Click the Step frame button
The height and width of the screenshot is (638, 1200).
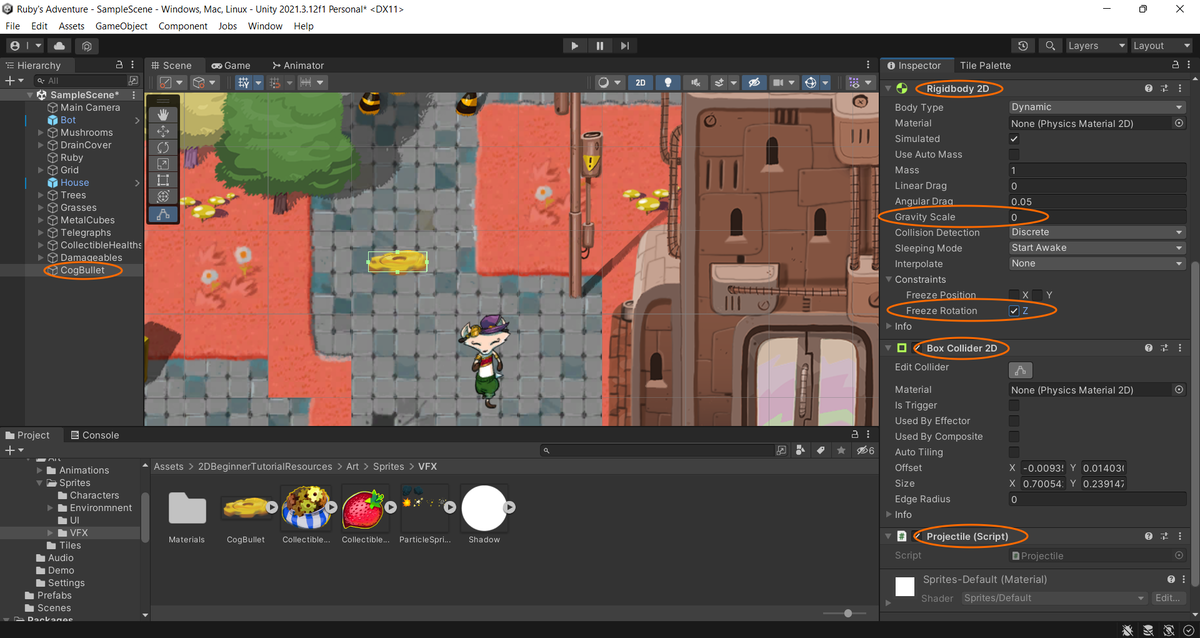point(625,46)
